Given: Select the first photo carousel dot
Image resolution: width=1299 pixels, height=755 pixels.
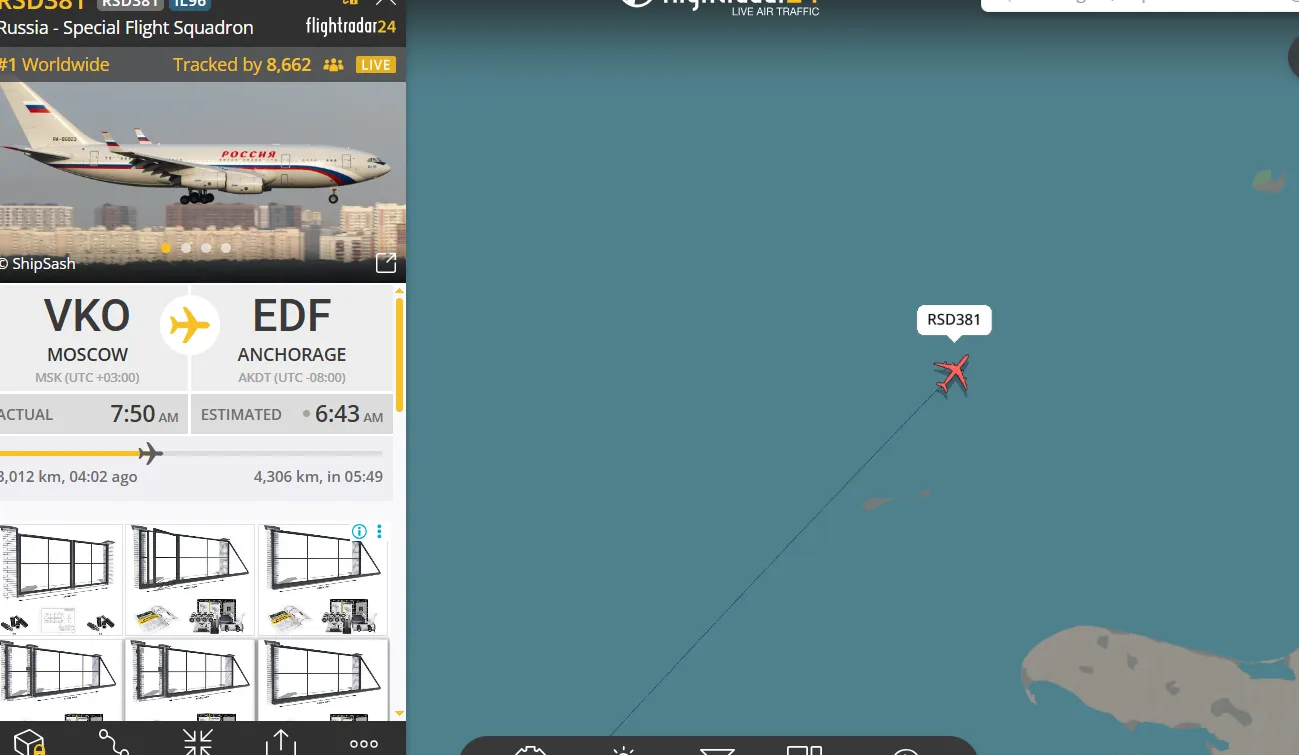Looking at the screenshot, I should pyautogui.click(x=166, y=248).
